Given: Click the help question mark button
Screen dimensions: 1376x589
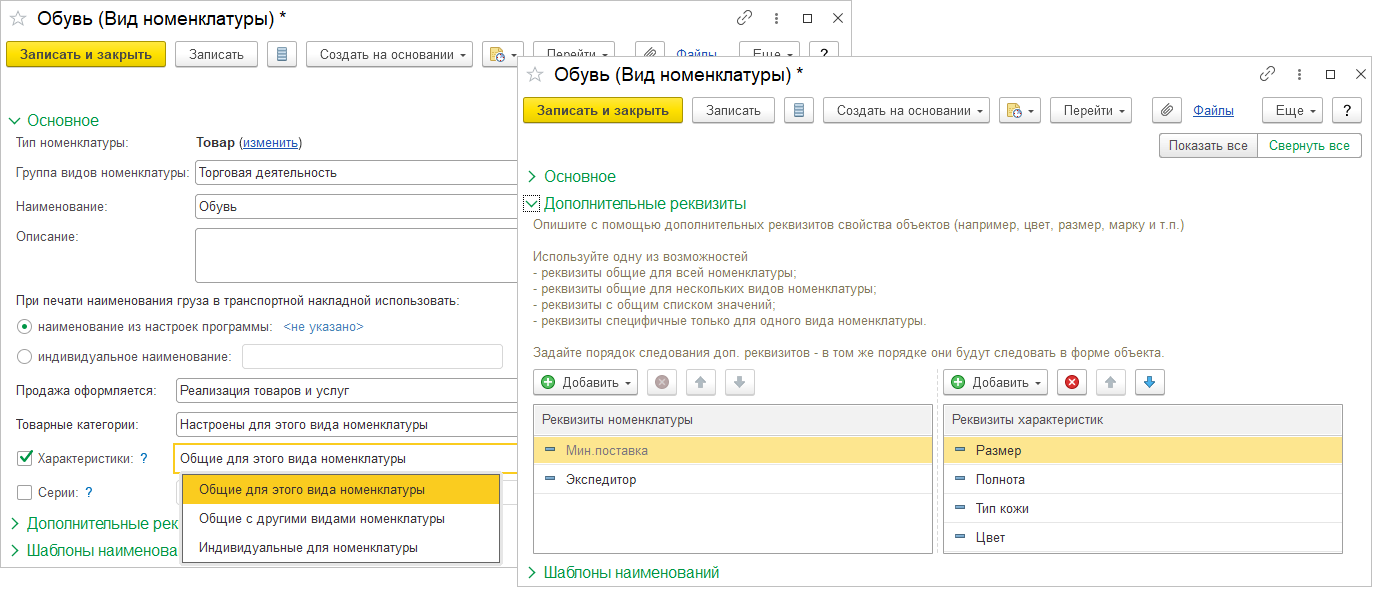Looking at the screenshot, I should pos(1346,111).
